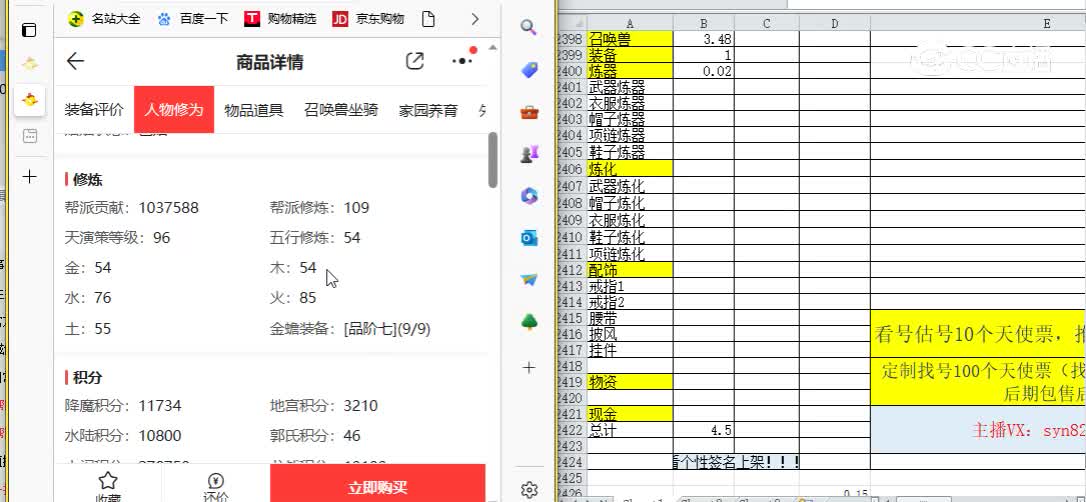Open the chess pieces games sidebar icon
Image resolution: width=1086 pixels, height=502 pixels.
tap(529, 154)
